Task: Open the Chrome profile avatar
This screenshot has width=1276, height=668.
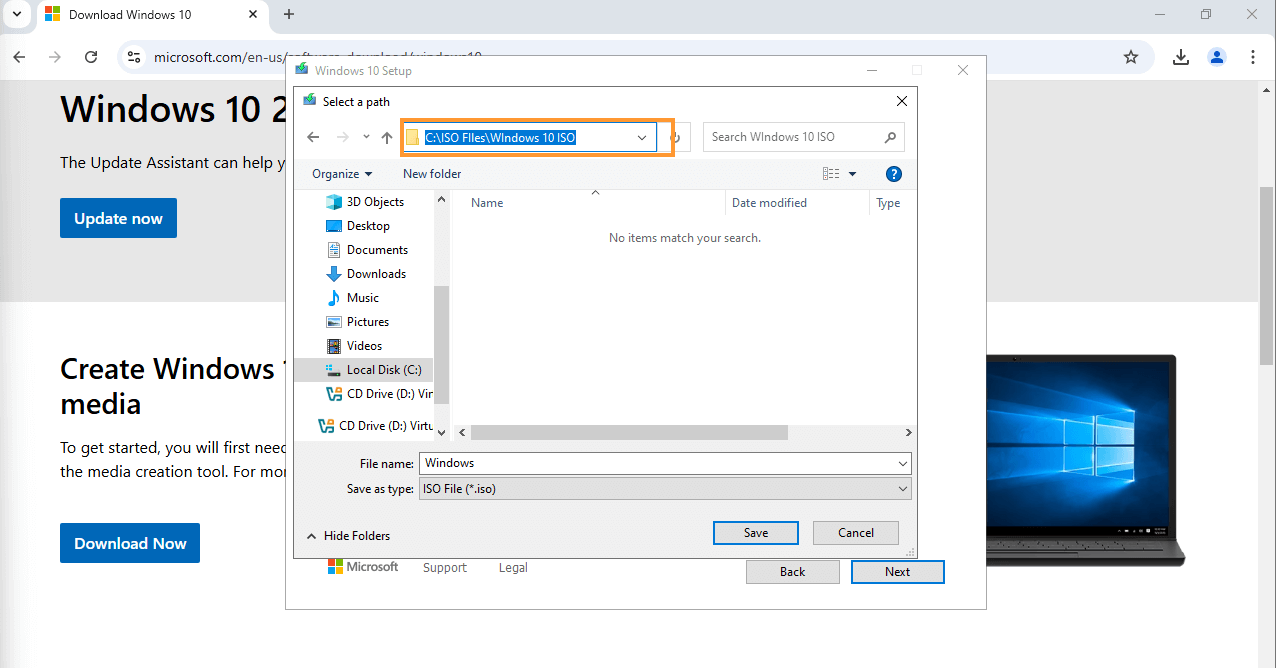Action: coord(1217,57)
